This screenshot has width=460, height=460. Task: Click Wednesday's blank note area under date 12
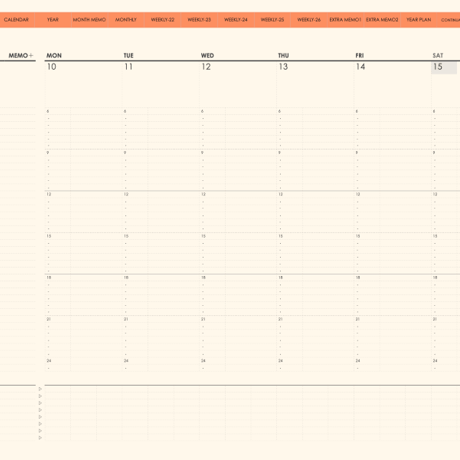click(238, 90)
